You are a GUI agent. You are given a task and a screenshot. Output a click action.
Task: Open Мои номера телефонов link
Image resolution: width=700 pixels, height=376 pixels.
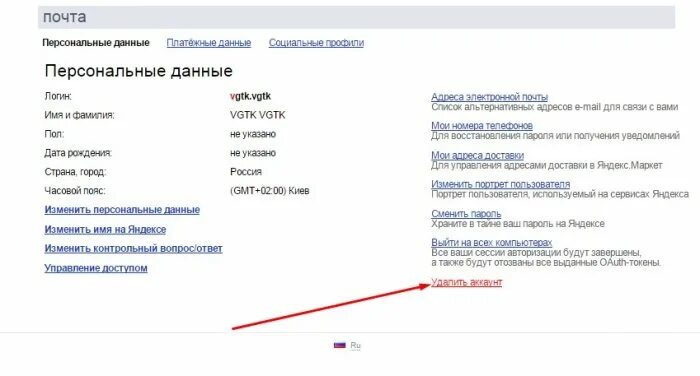click(482, 126)
